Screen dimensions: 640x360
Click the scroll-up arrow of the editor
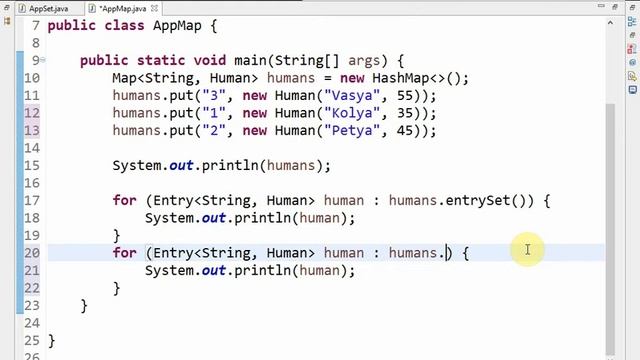click(610, 23)
